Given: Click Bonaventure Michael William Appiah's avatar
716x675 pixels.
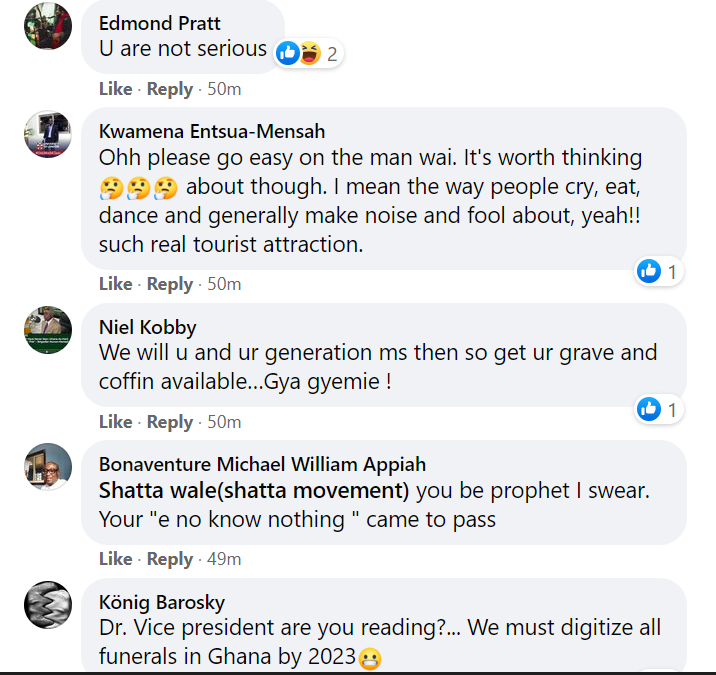Looking at the screenshot, I should tap(47, 466).
